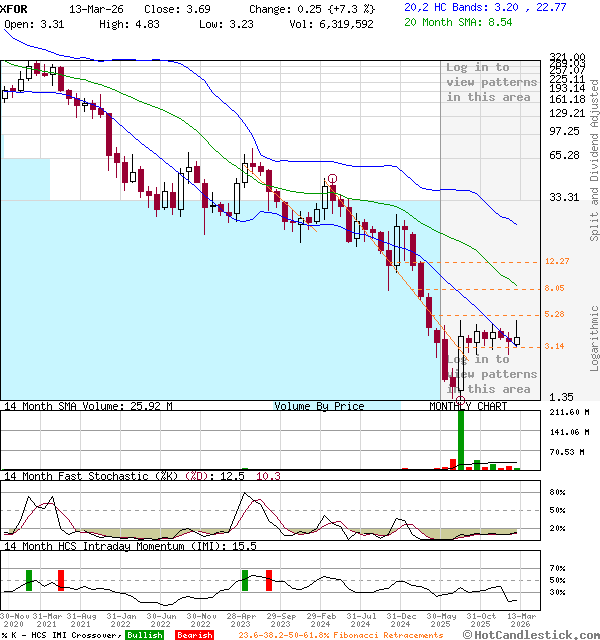This screenshot has width=600, height=640.
Task: Click the Volume By Price label
Action: tap(319, 406)
